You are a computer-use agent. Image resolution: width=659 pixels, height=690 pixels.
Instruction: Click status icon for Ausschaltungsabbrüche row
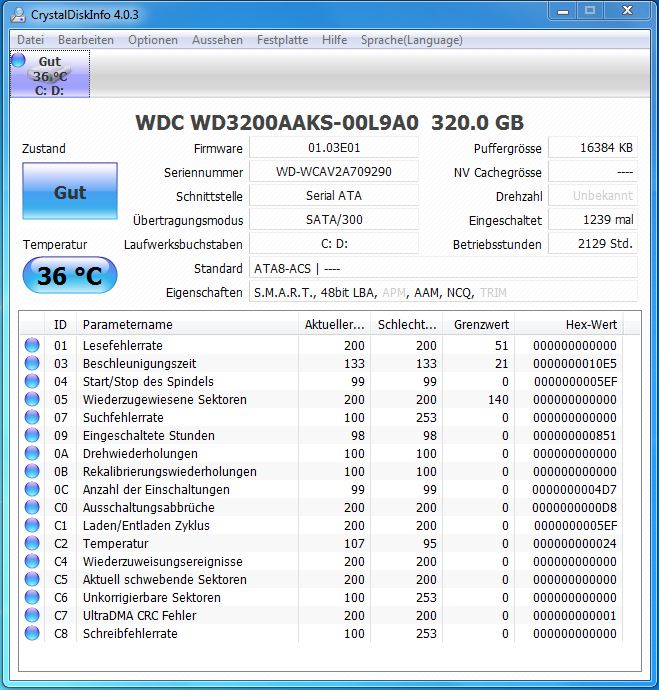(x=32, y=507)
